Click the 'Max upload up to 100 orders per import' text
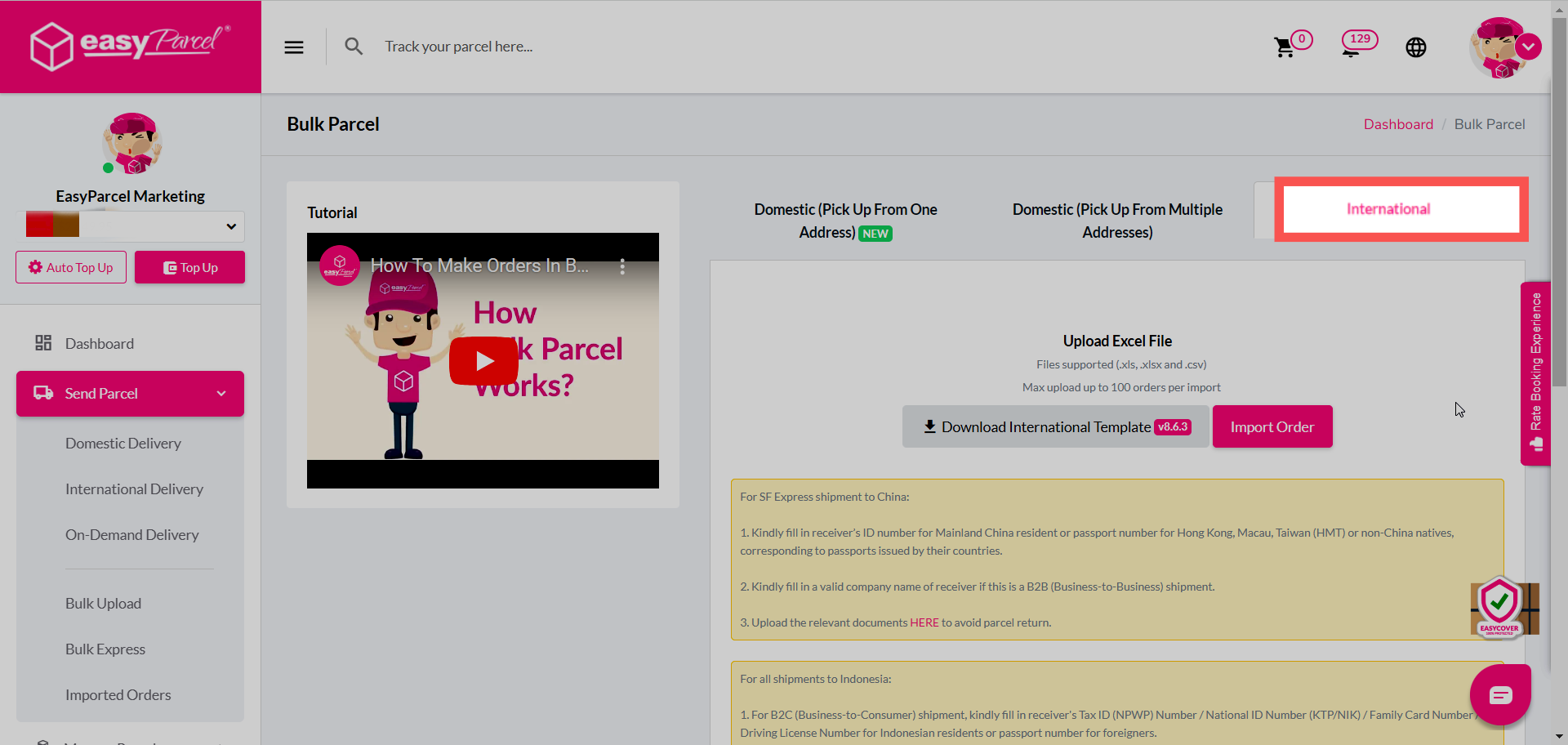This screenshot has width=1568, height=745. point(1121,387)
